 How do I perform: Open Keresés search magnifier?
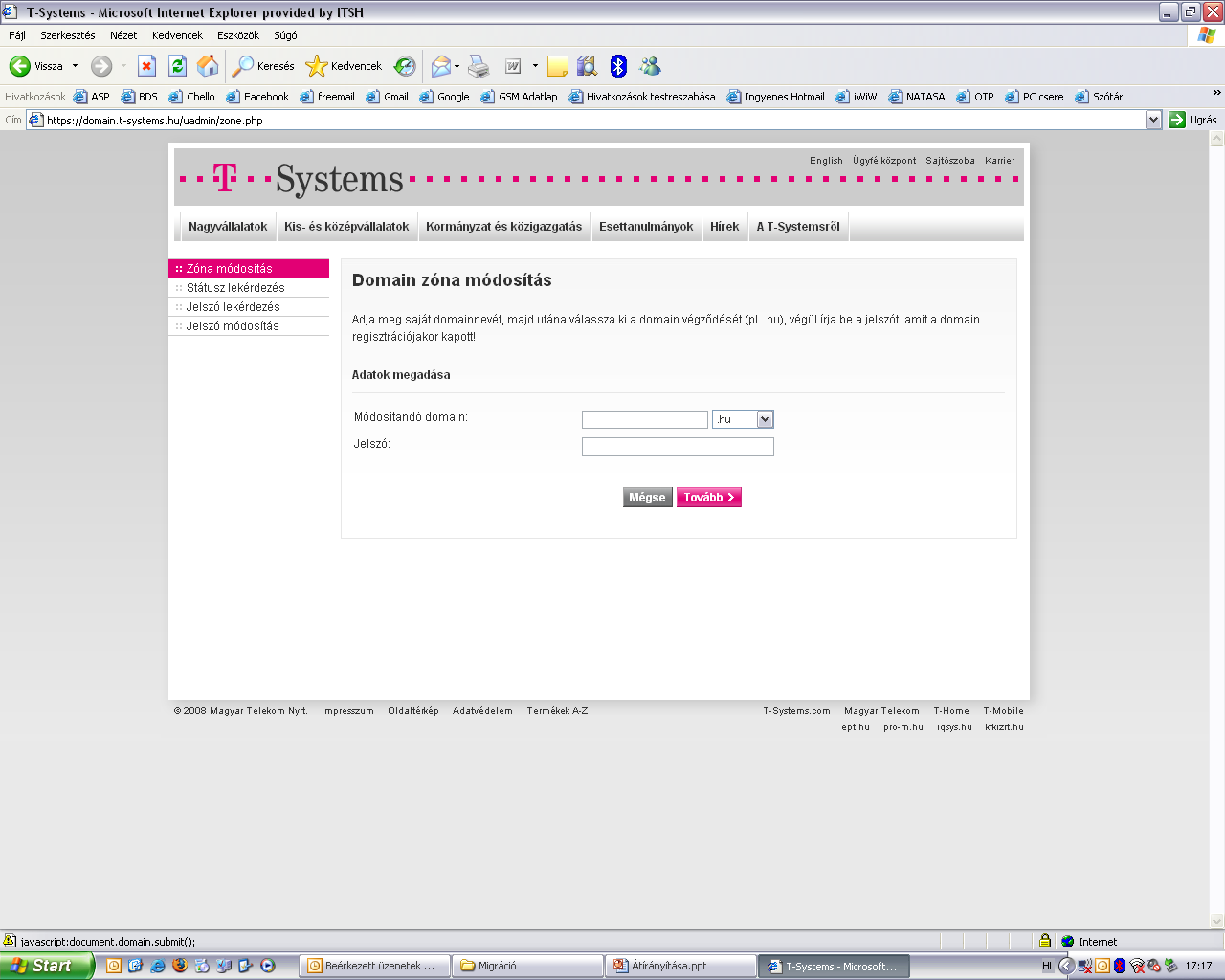[264, 66]
